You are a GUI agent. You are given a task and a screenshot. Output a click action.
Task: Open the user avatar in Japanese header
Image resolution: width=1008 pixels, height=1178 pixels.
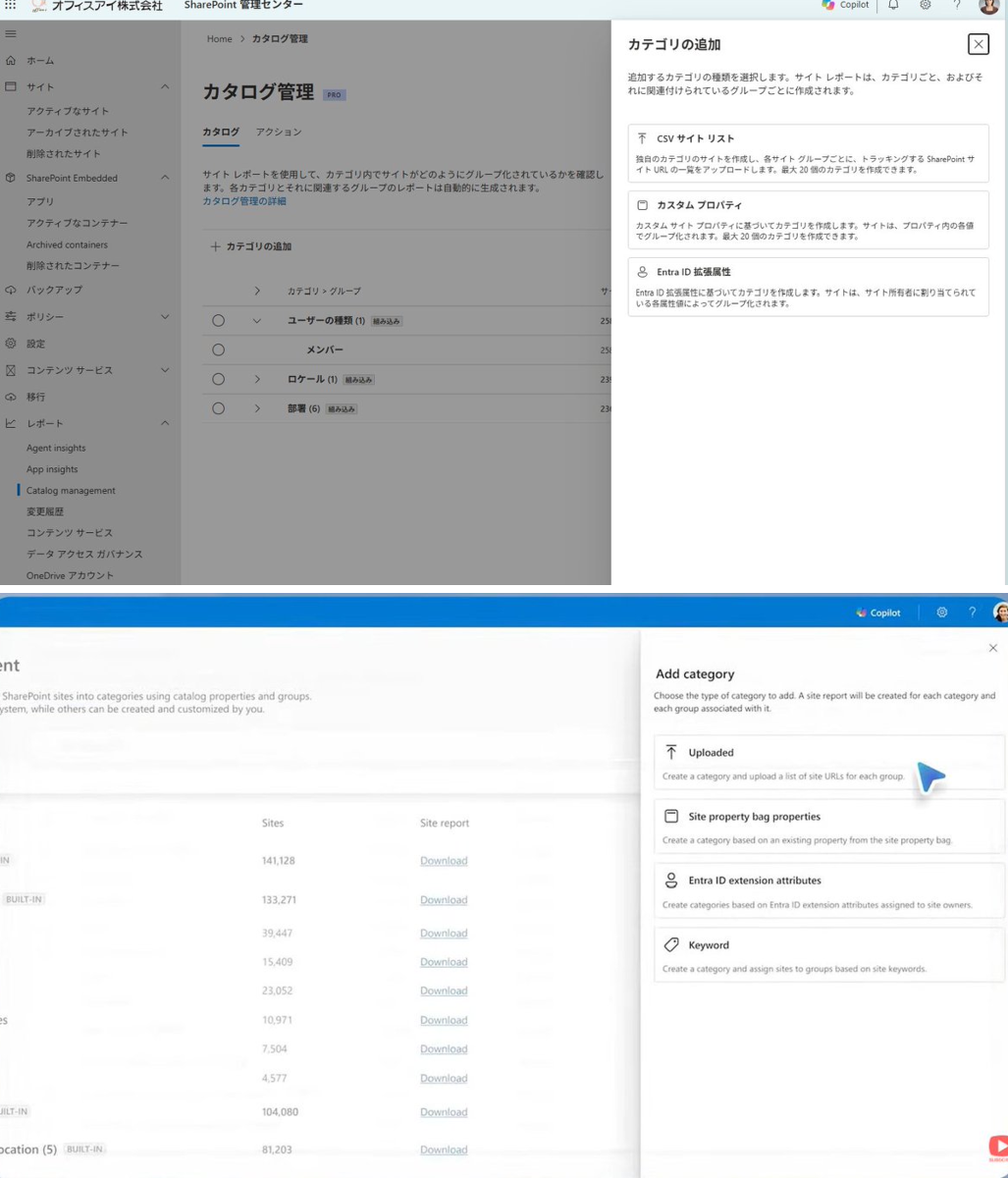pyautogui.click(x=988, y=7)
